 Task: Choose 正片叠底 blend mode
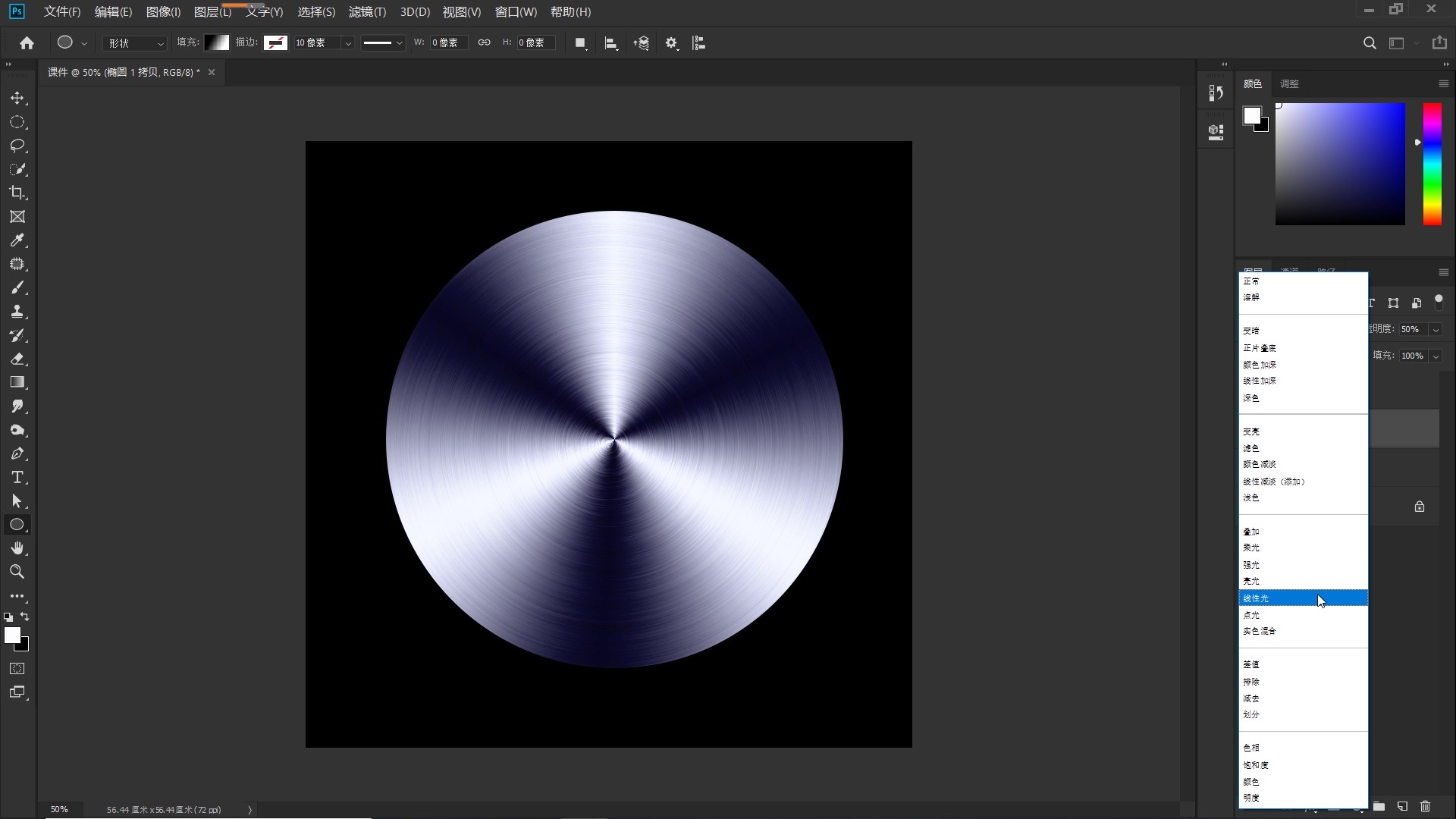point(1304,348)
